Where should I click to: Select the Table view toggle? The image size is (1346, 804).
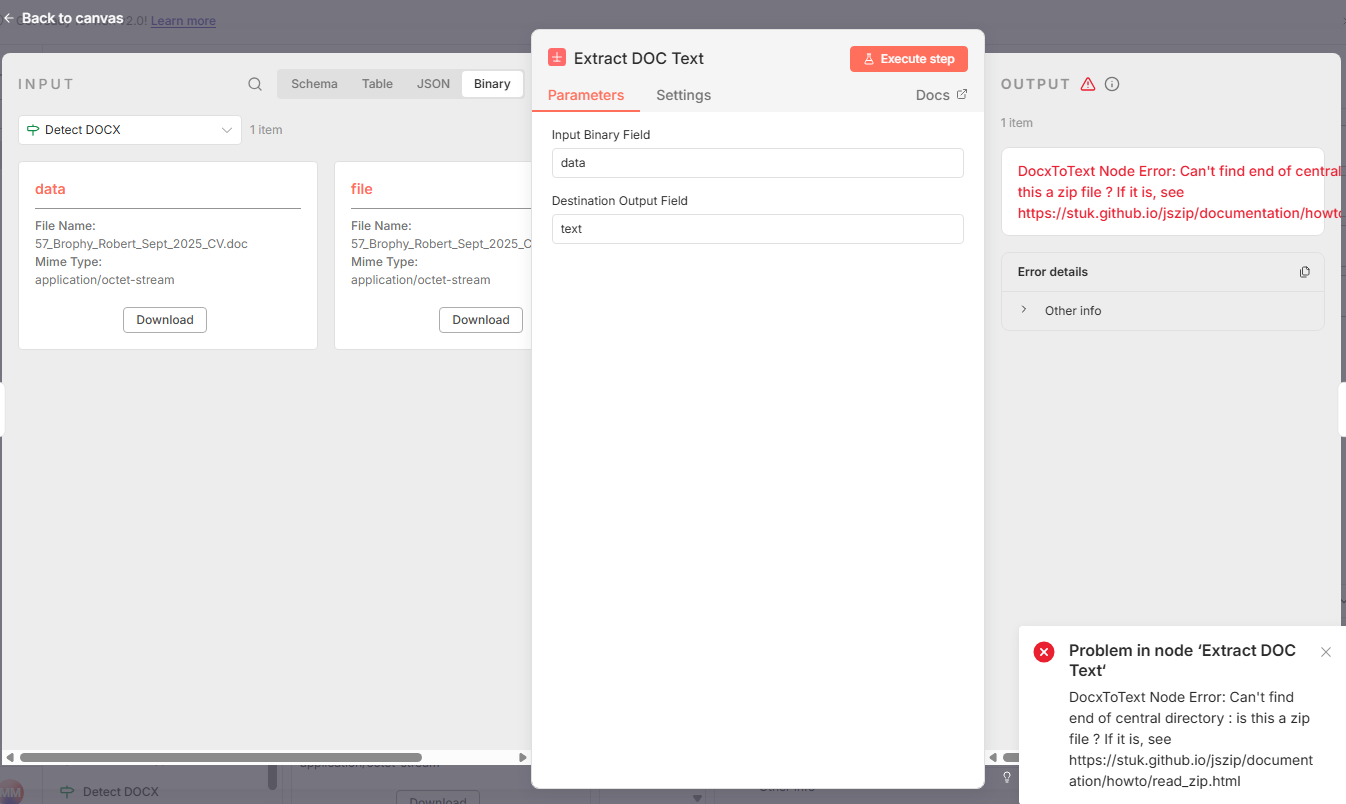tap(377, 83)
